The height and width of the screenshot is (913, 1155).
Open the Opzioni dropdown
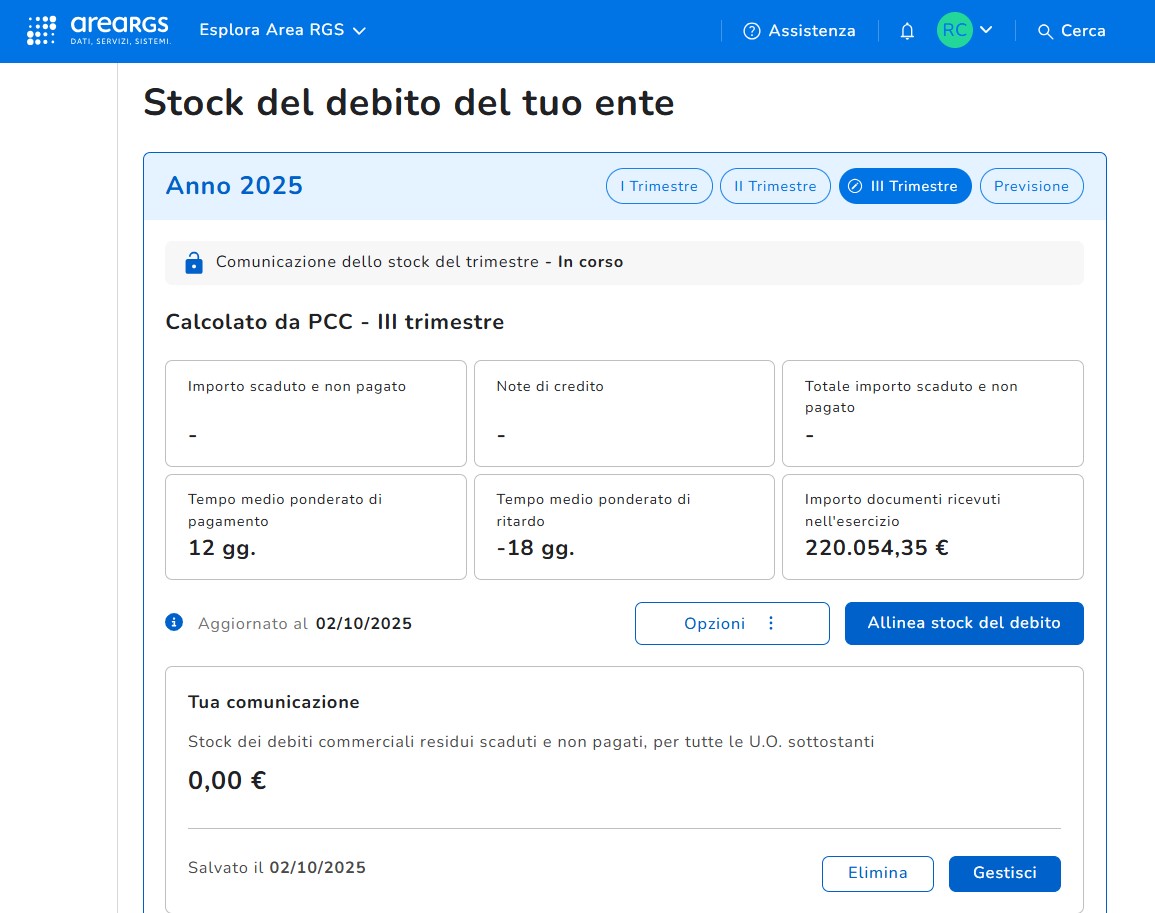731,623
